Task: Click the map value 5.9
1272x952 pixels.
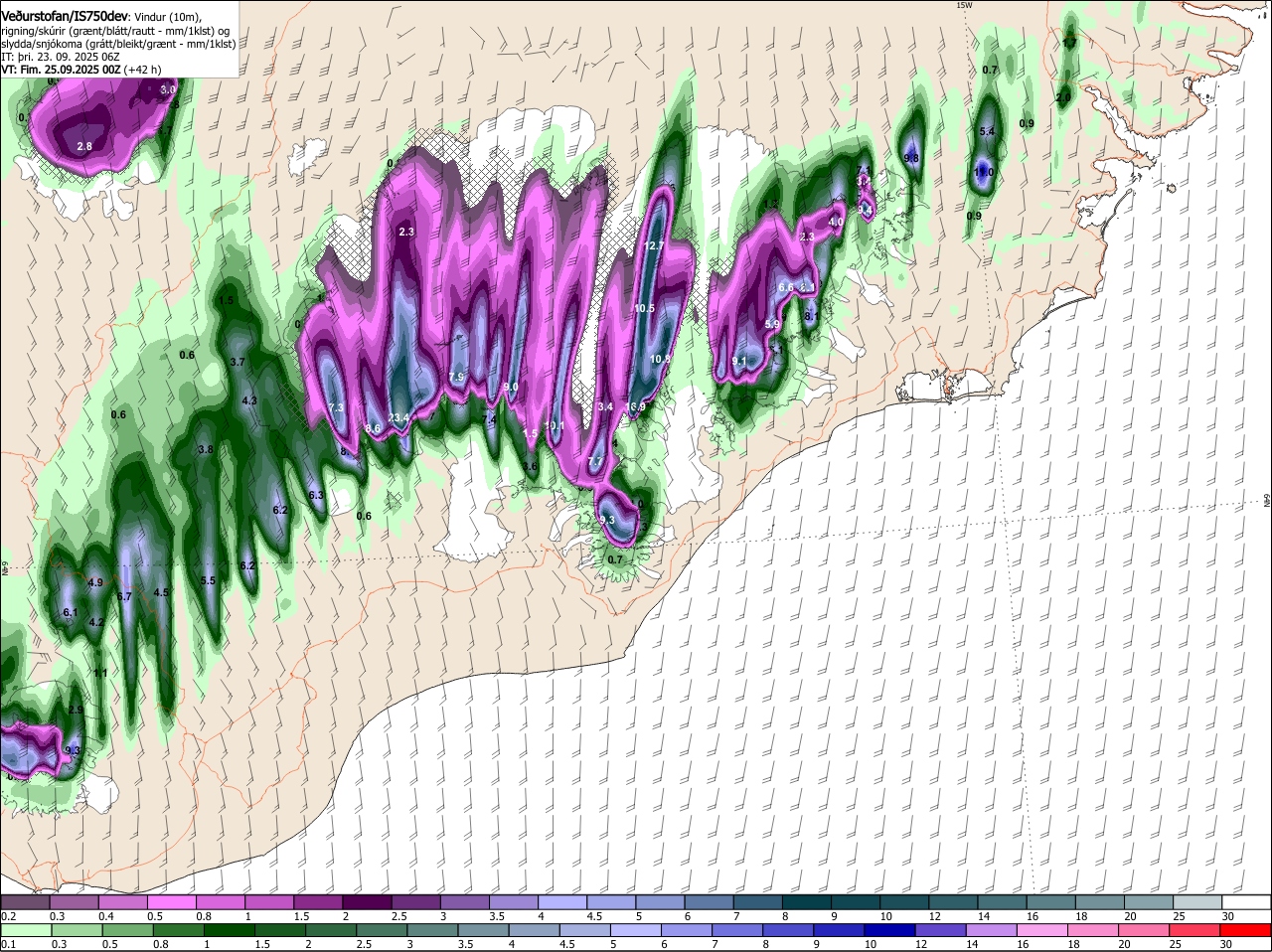Action: tap(773, 324)
